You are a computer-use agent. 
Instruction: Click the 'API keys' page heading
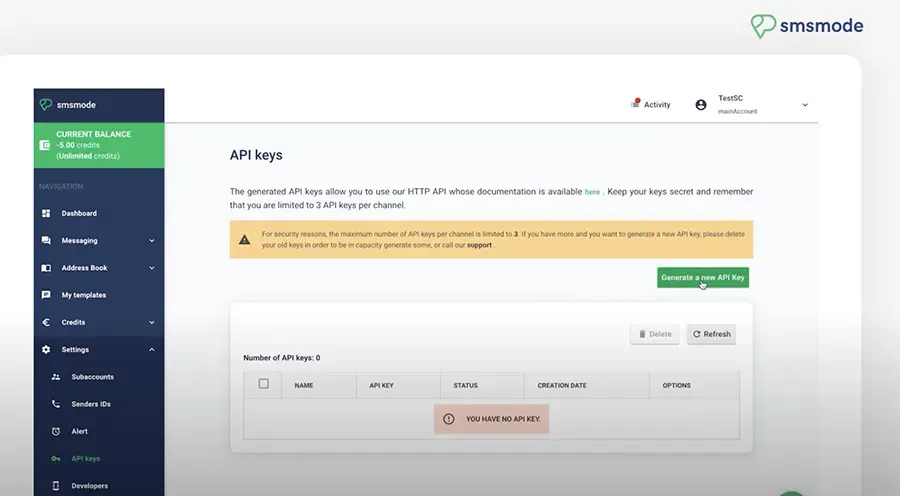256,155
